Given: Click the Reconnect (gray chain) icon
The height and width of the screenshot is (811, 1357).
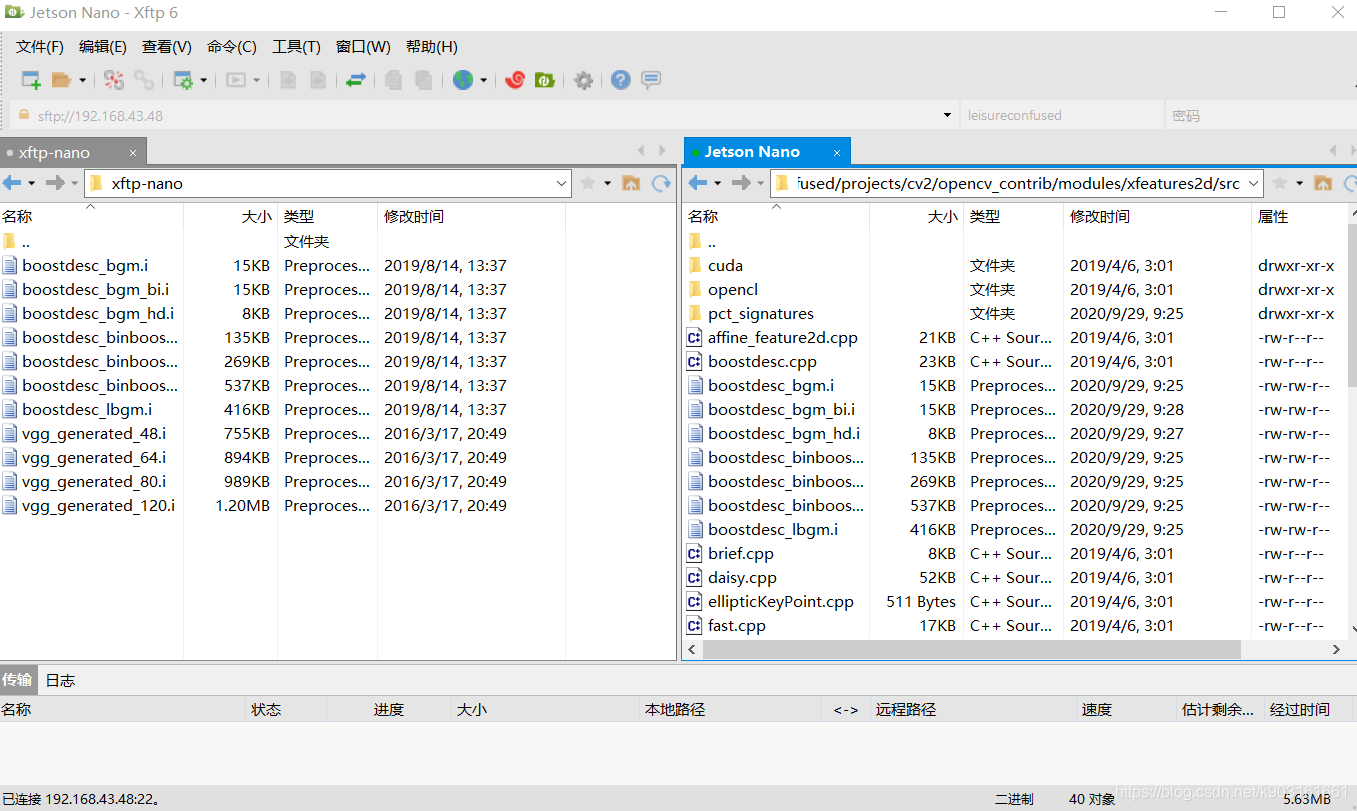Looking at the screenshot, I should 144,80.
